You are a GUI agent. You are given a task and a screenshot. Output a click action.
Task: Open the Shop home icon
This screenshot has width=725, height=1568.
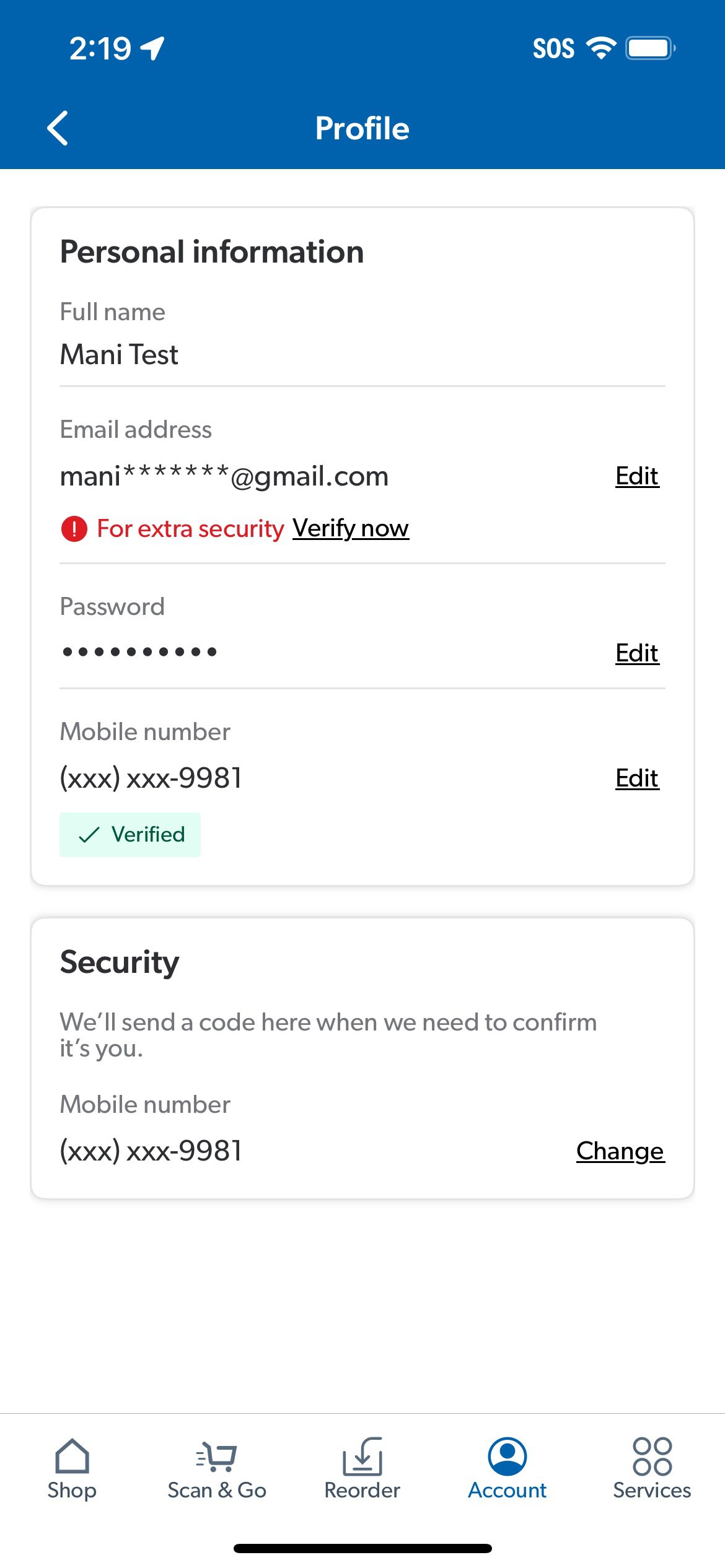(72, 1455)
